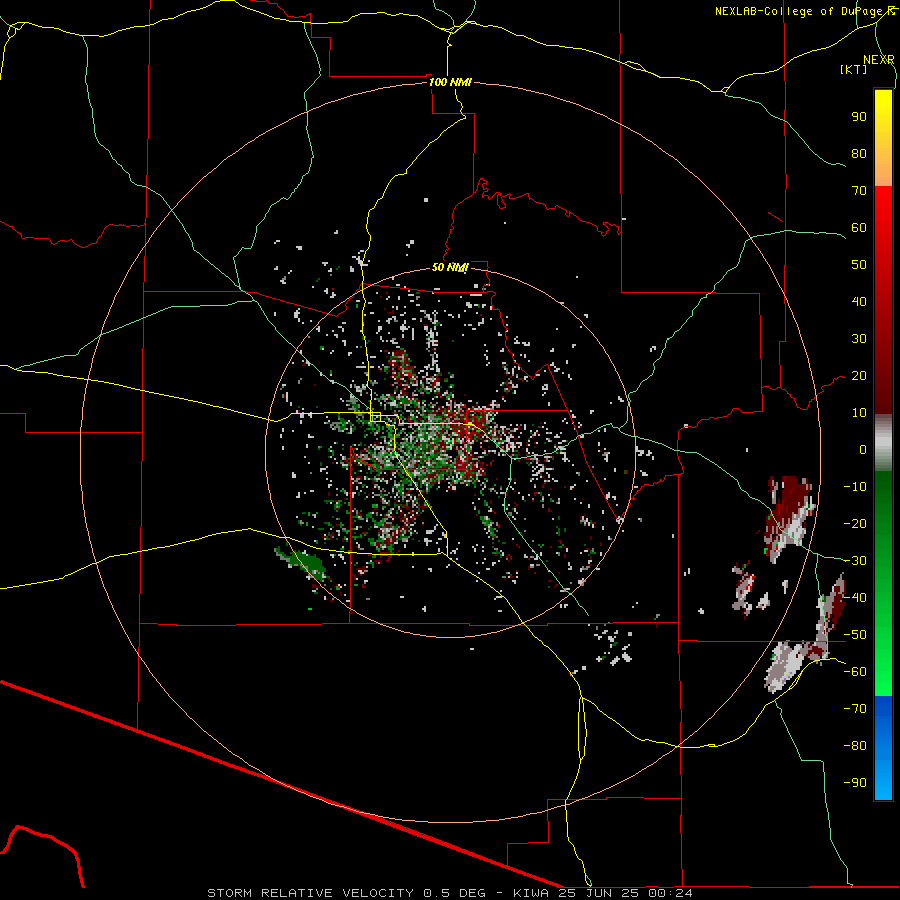Click the 25 JUN 25 date in the caption
The width and height of the screenshot is (900, 900).
[600, 893]
